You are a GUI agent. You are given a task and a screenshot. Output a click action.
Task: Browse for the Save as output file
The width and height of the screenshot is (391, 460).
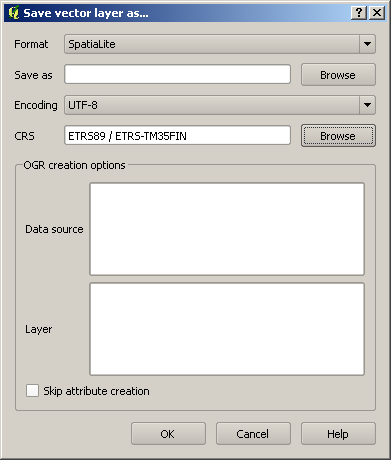[x=338, y=75]
